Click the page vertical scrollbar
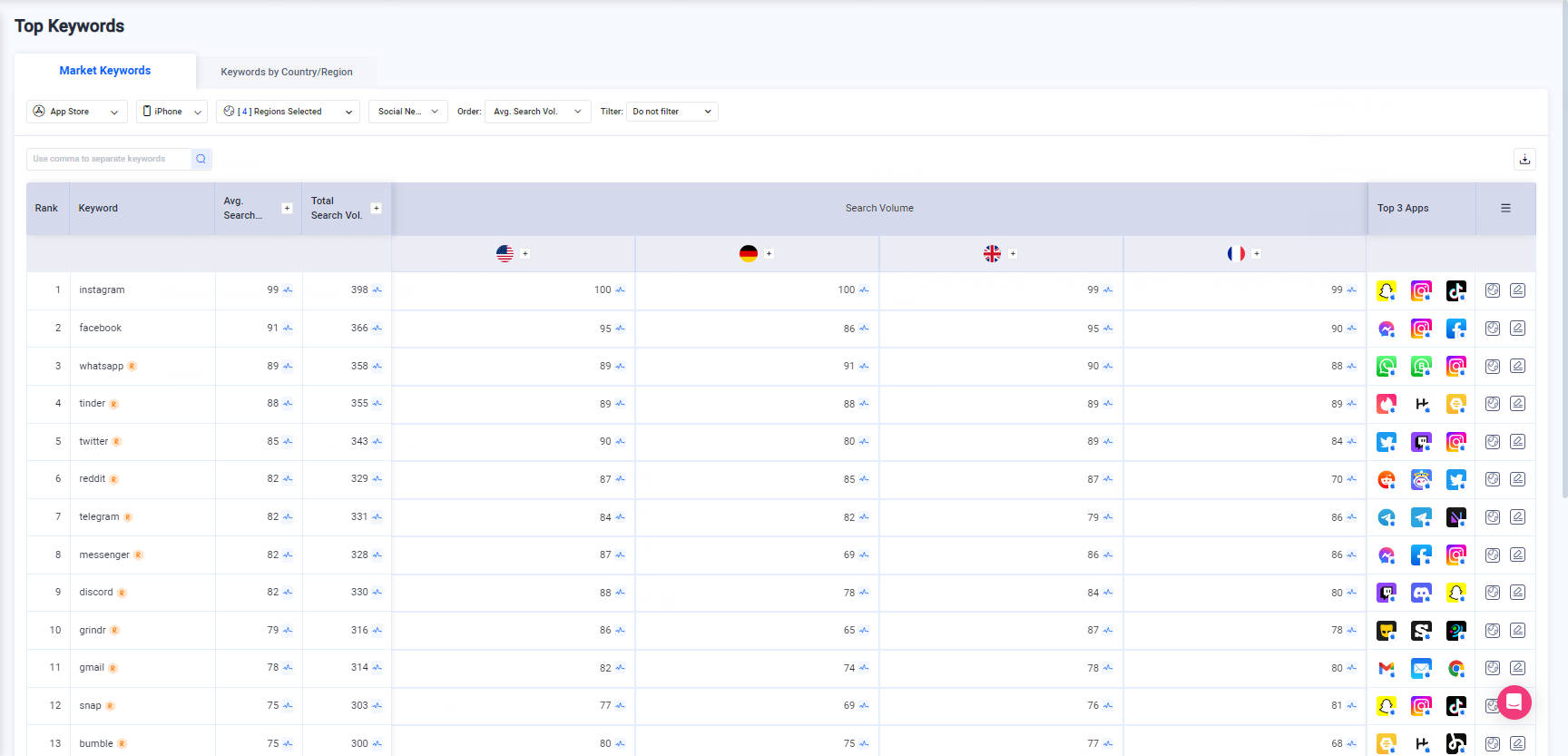The height and width of the screenshot is (756, 1568). pyautogui.click(x=1564, y=250)
